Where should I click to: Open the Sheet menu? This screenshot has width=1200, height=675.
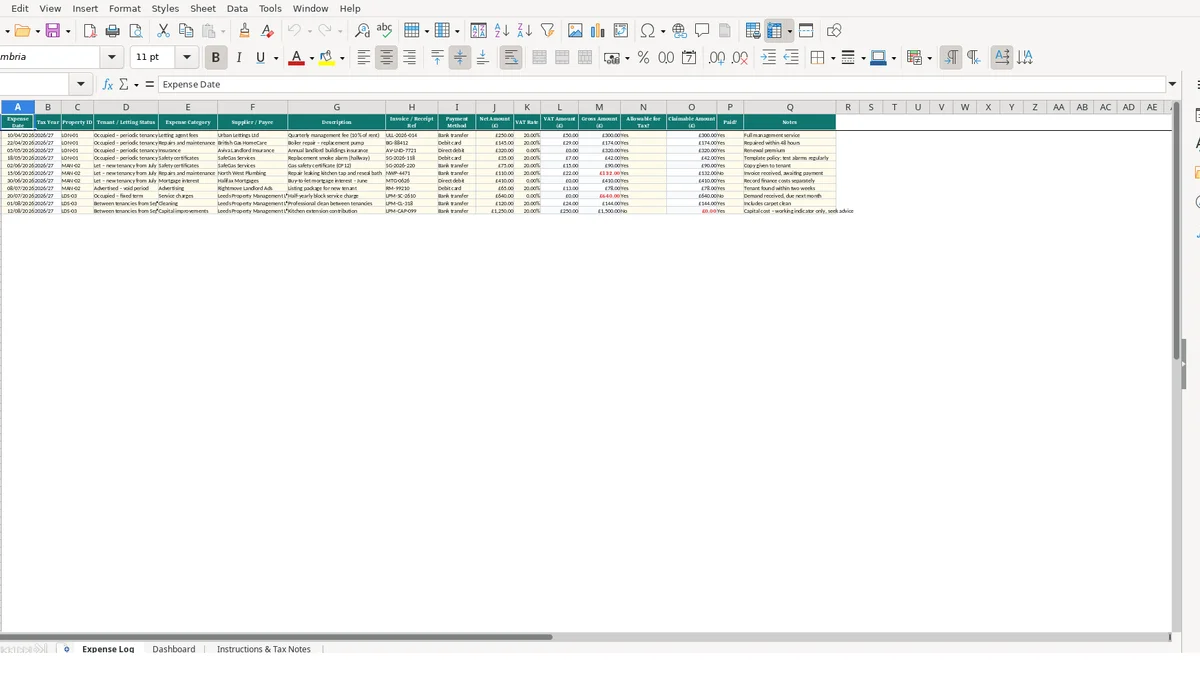[203, 8]
